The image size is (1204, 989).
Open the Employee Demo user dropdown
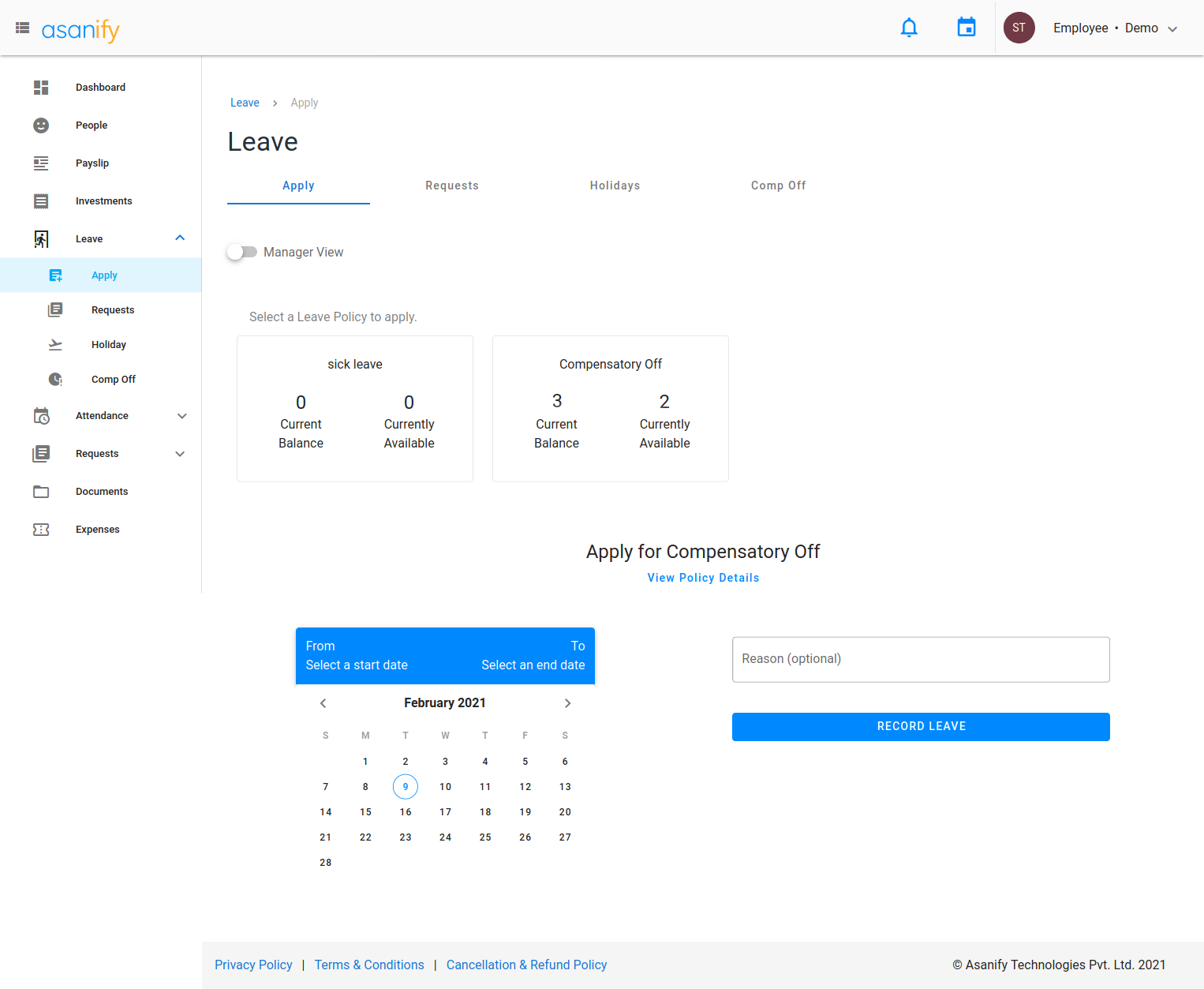tap(1116, 28)
